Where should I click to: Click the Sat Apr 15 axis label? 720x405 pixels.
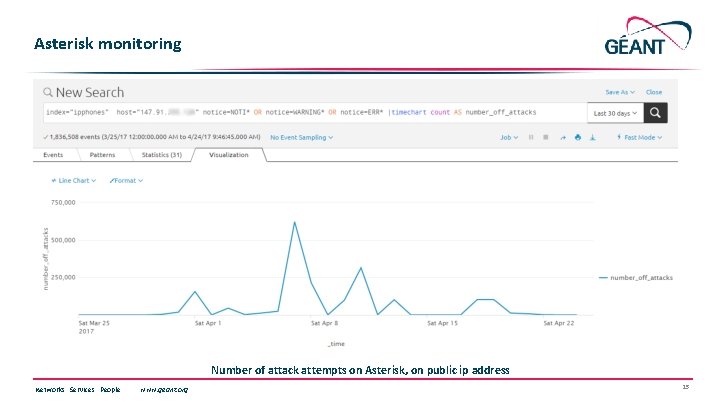443,323
